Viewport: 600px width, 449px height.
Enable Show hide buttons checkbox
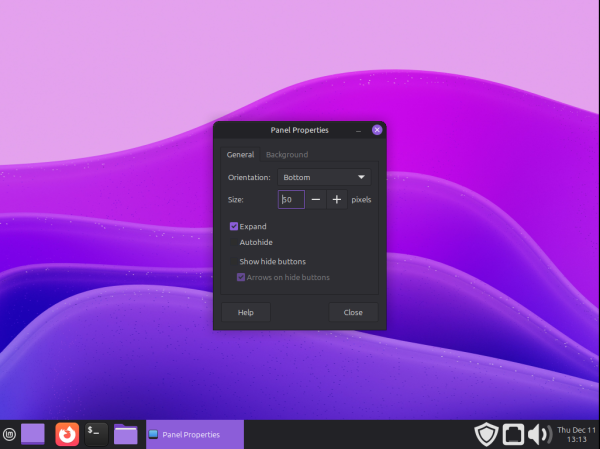233,261
